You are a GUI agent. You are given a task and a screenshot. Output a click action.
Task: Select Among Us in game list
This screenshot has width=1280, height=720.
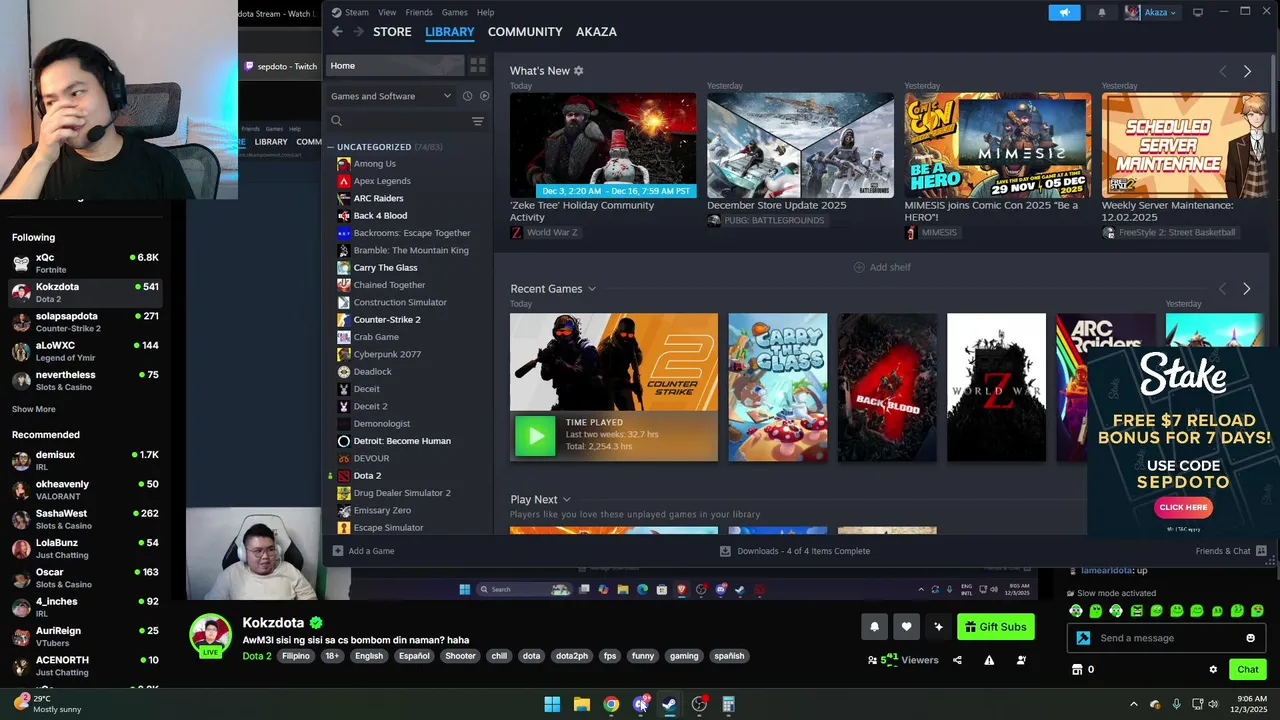(x=374, y=164)
